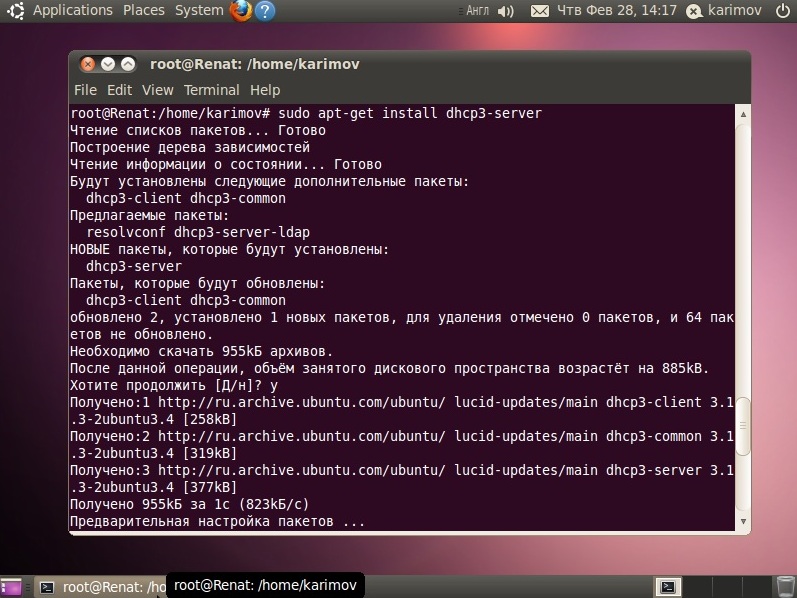Open the karimov user status menu

coord(724,11)
